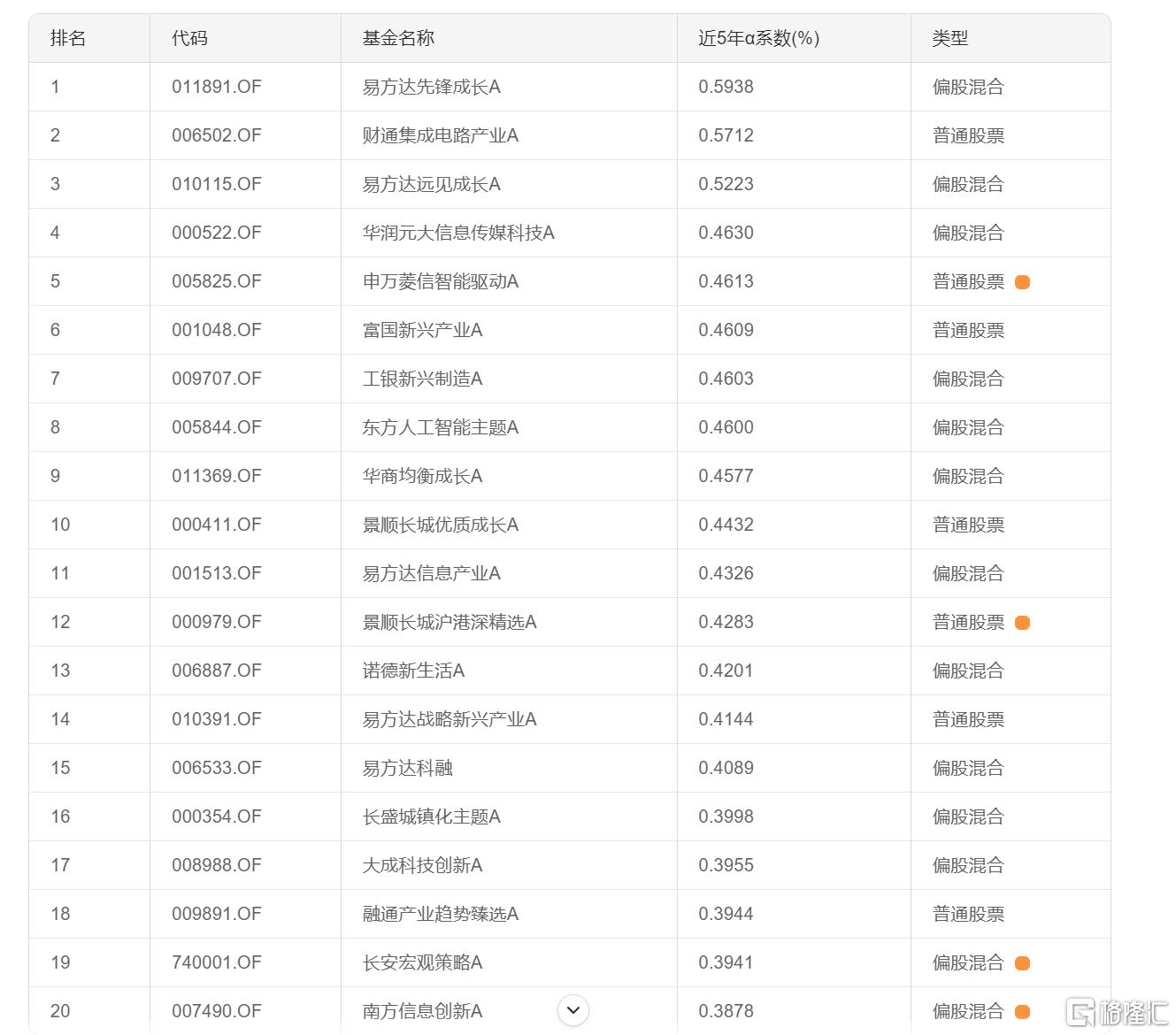Click alpha value 0.4577
The height and width of the screenshot is (1035, 1176).
click(x=726, y=476)
